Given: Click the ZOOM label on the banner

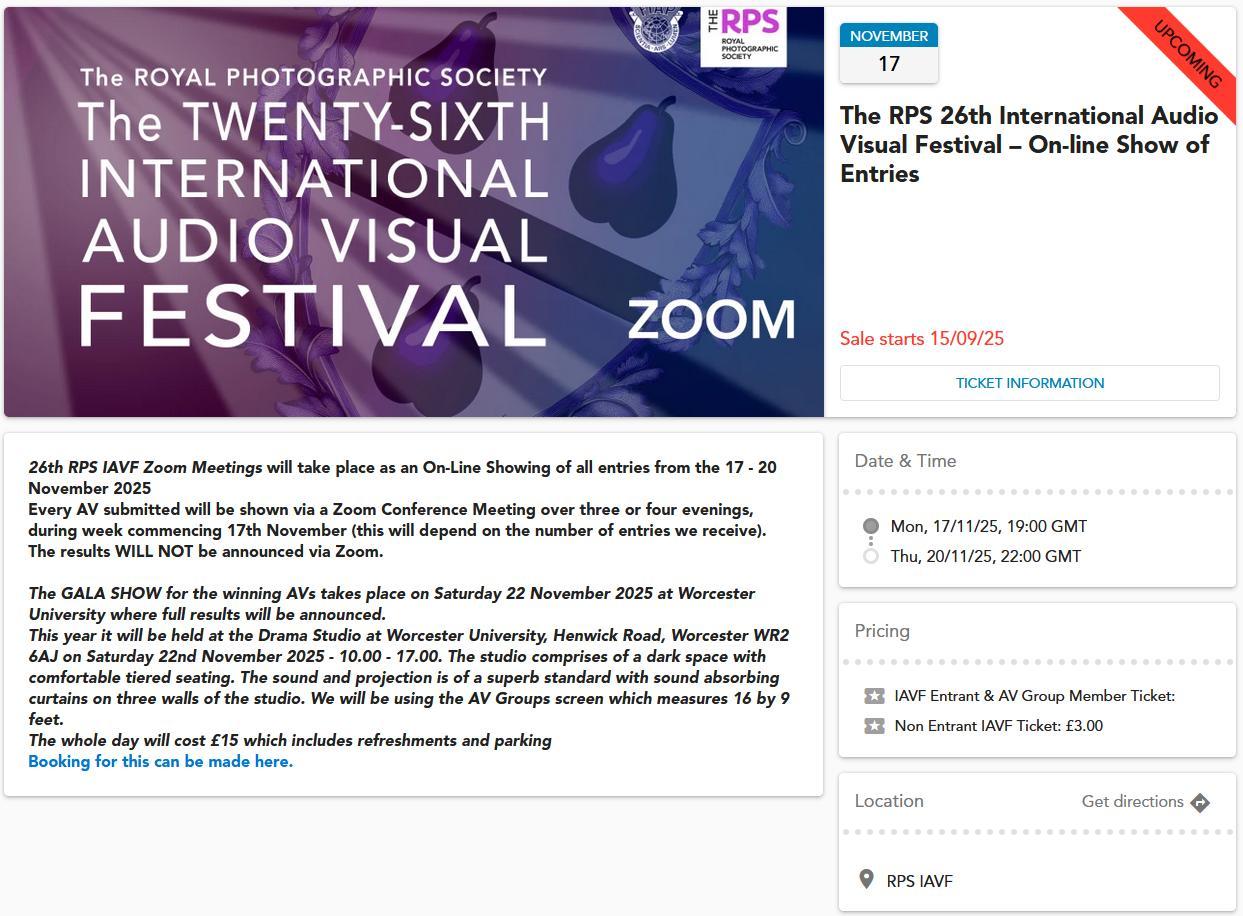Looking at the screenshot, I should click(711, 320).
